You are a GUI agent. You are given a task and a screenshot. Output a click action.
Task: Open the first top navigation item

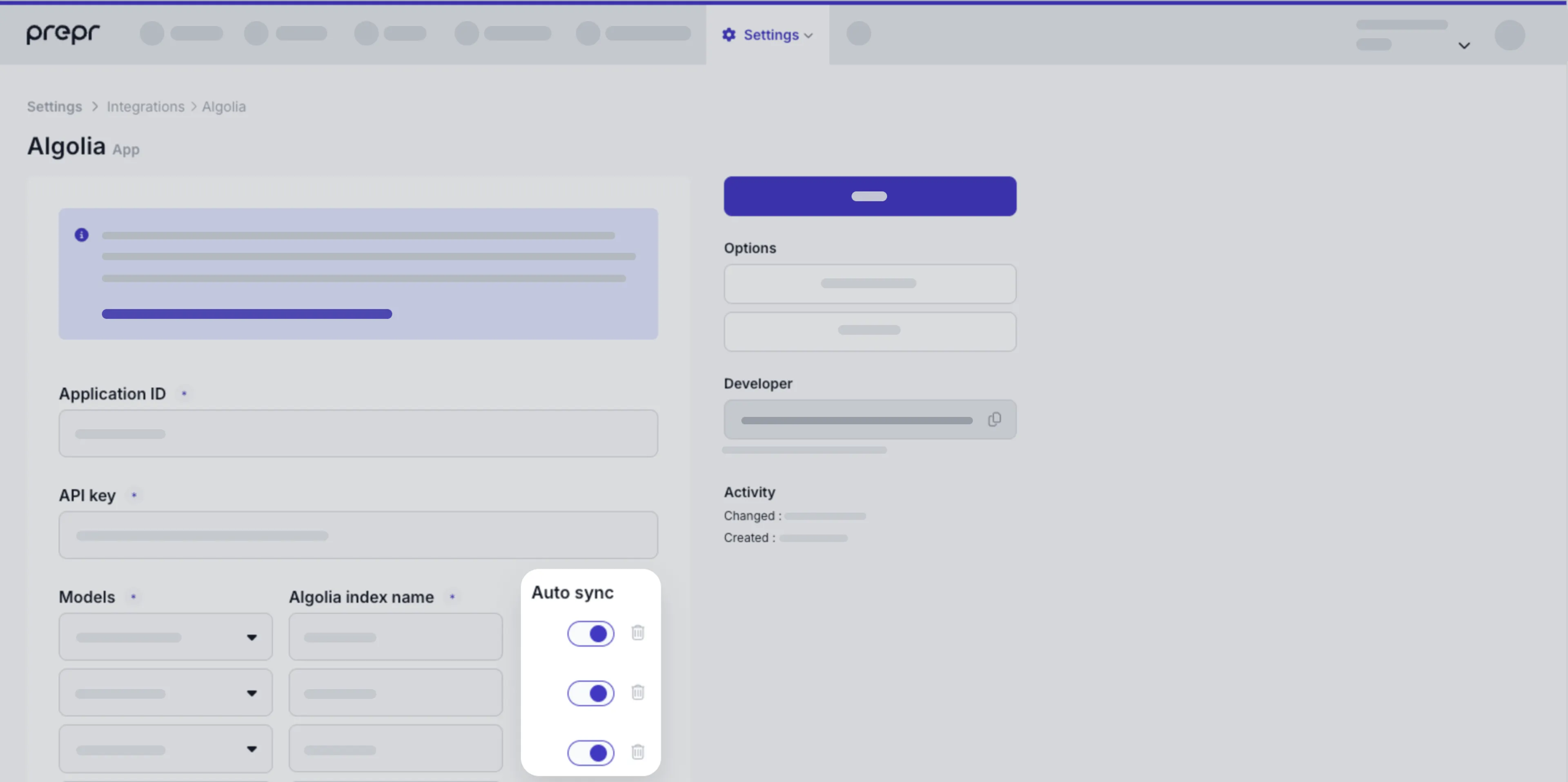click(x=181, y=33)
